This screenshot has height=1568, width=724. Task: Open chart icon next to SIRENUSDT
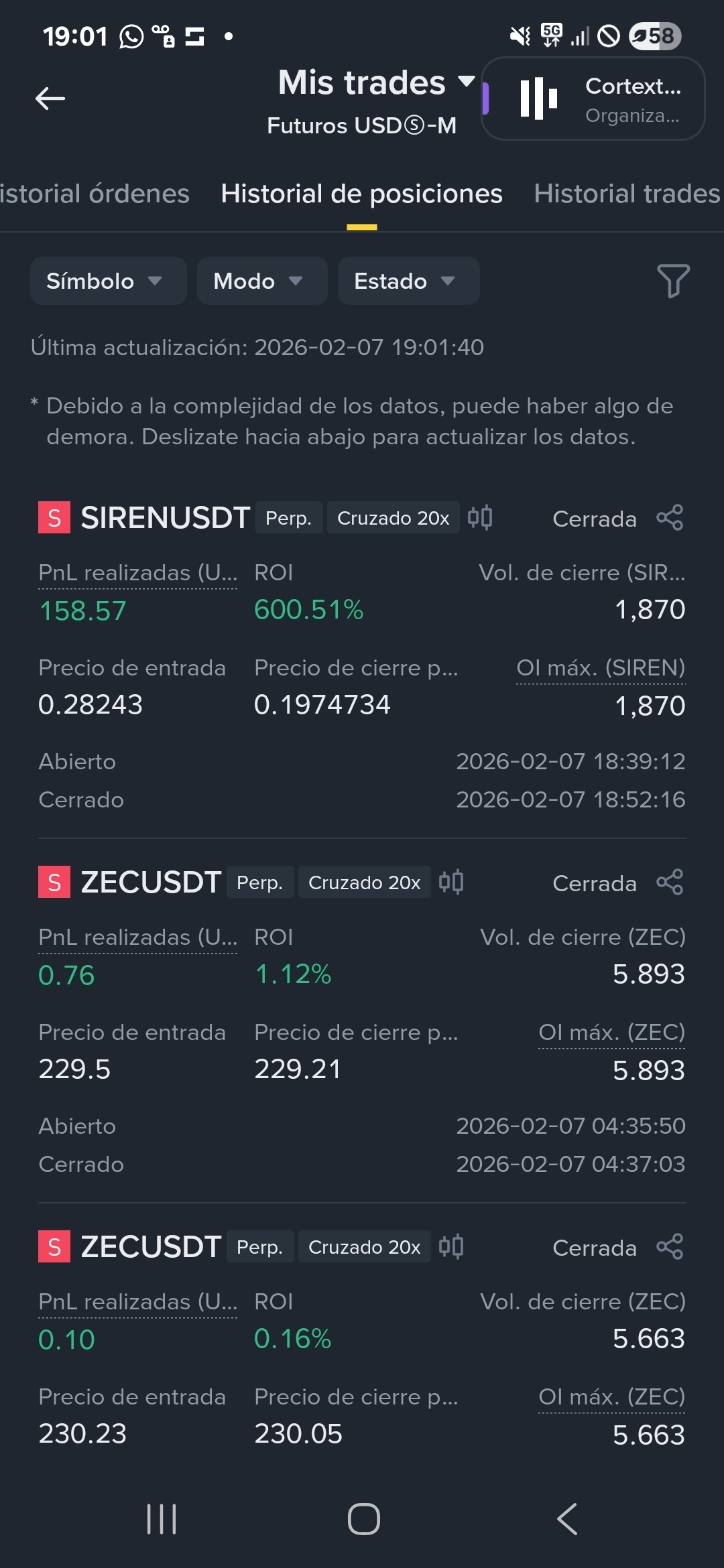480,517
